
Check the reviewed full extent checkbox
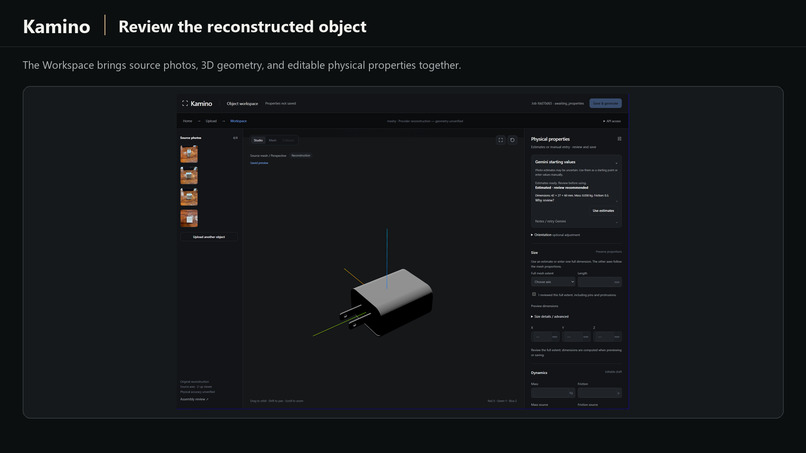534,295
